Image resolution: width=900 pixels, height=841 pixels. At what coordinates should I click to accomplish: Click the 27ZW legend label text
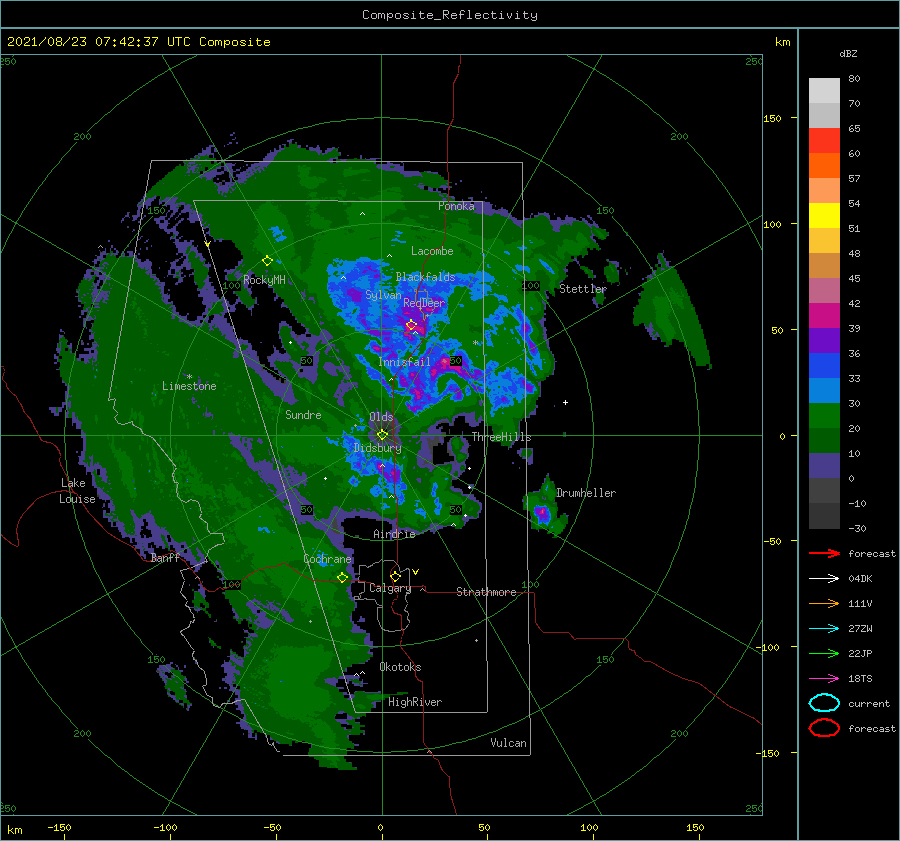pos(860,629)
